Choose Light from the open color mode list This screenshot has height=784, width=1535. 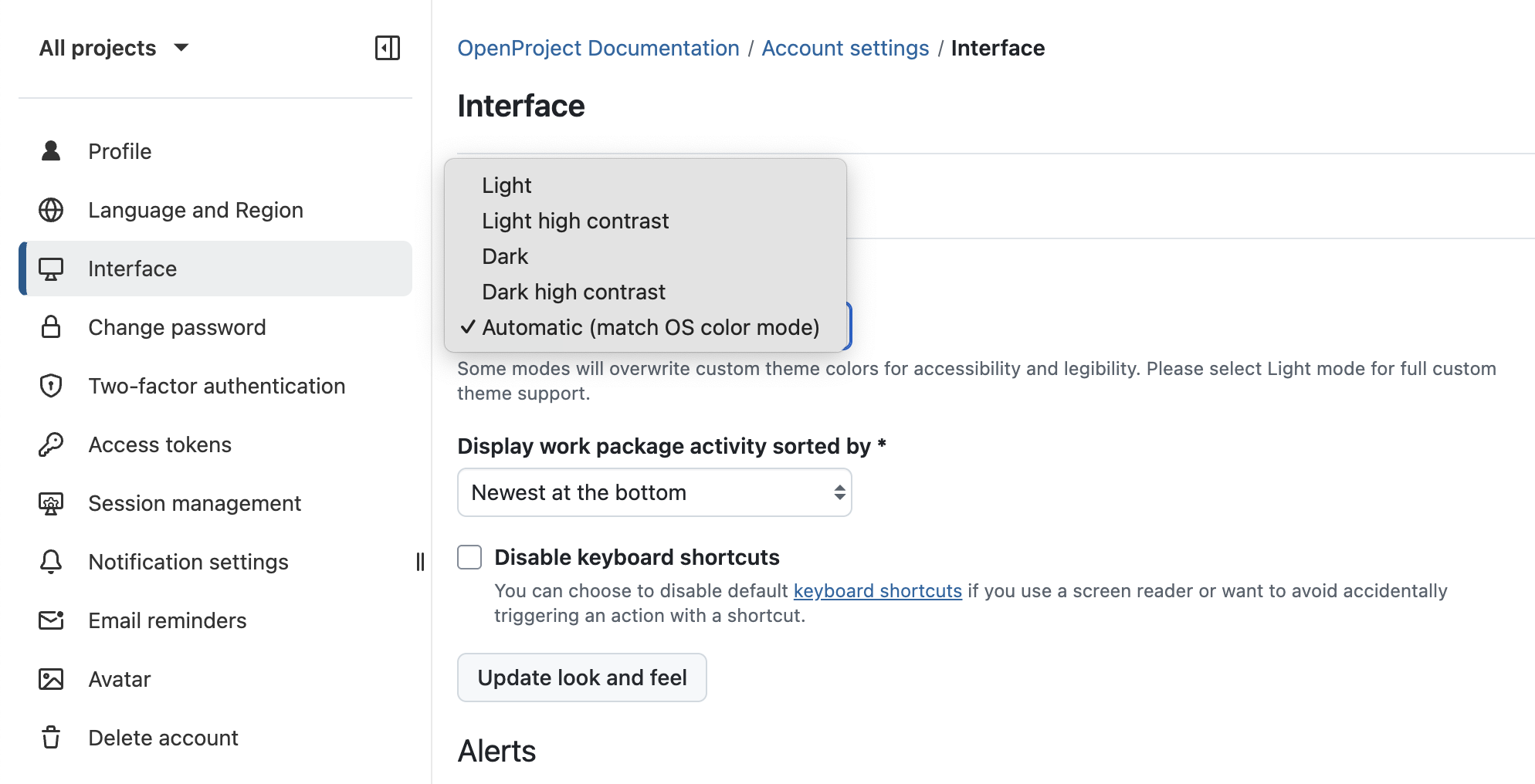pyautogui.click(x=506, y=185)
